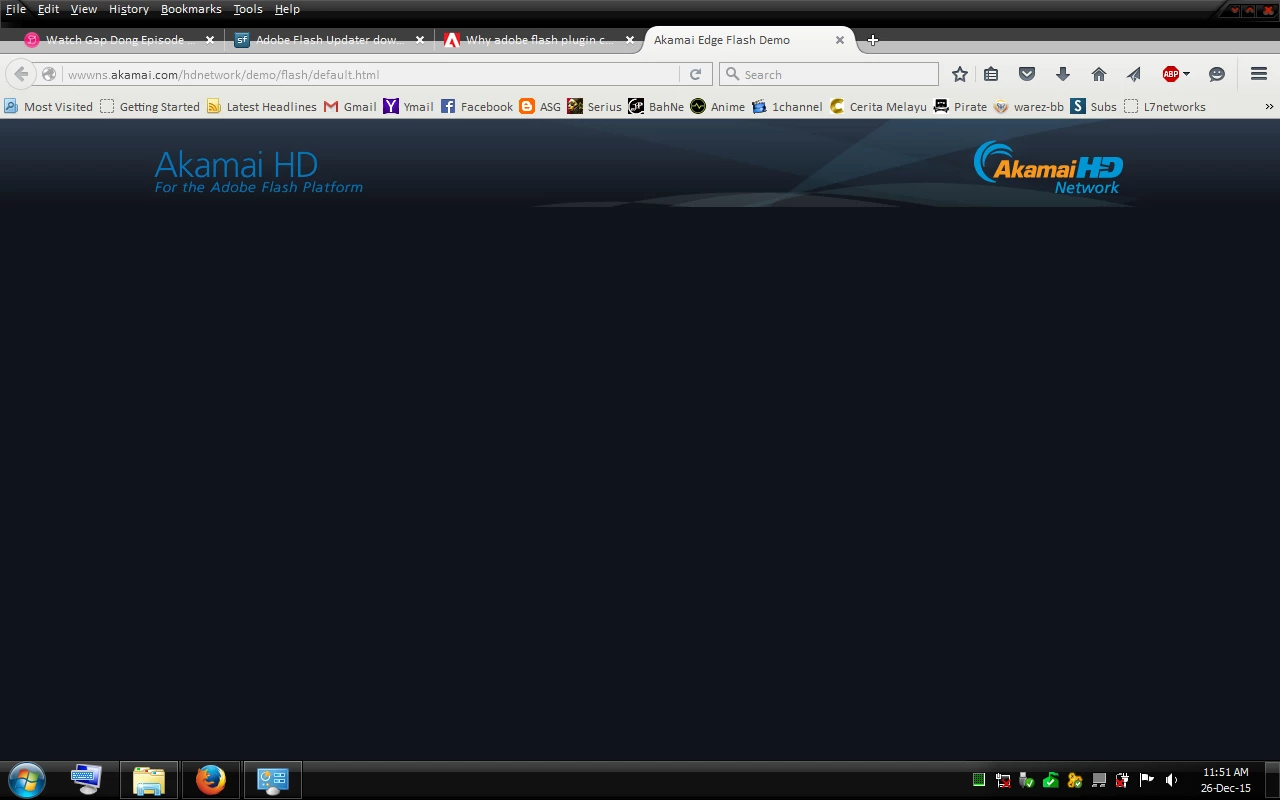1280x800 pixels.
Task: Open Getting Started bookmark
Action: pyautogui.click(x=150, y=106)
